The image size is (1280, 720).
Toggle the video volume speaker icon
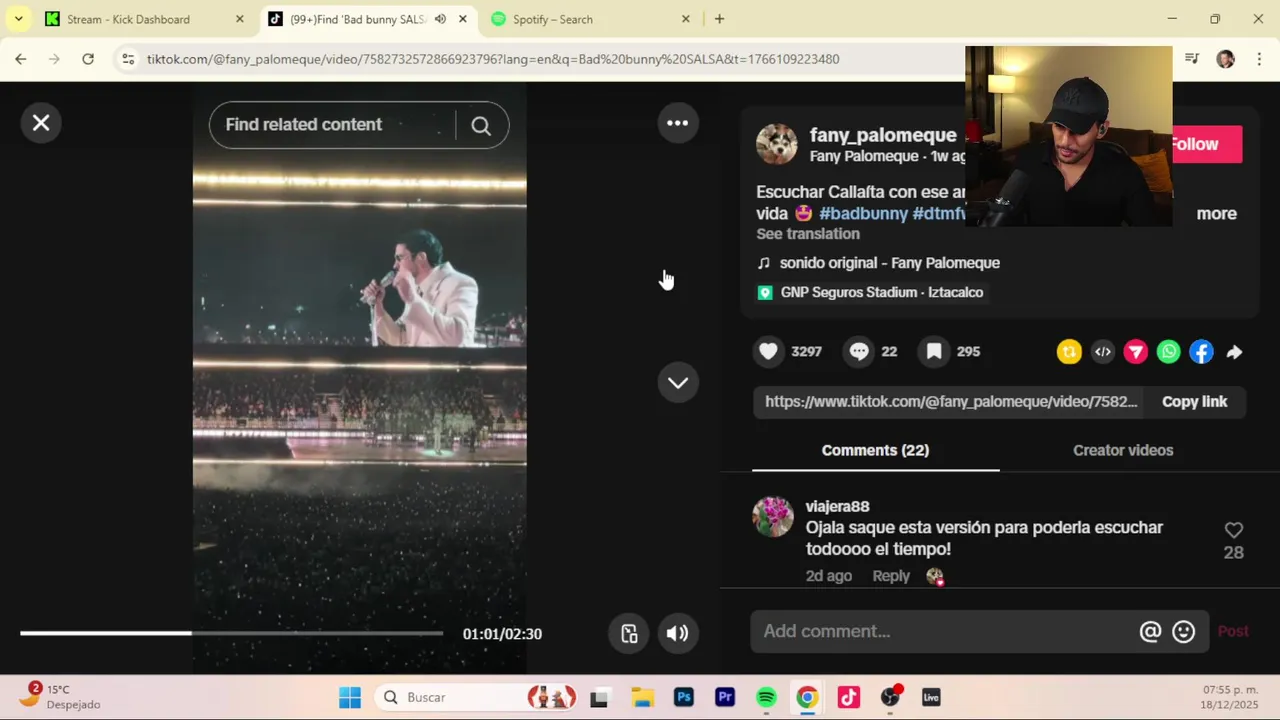(678, 633)
